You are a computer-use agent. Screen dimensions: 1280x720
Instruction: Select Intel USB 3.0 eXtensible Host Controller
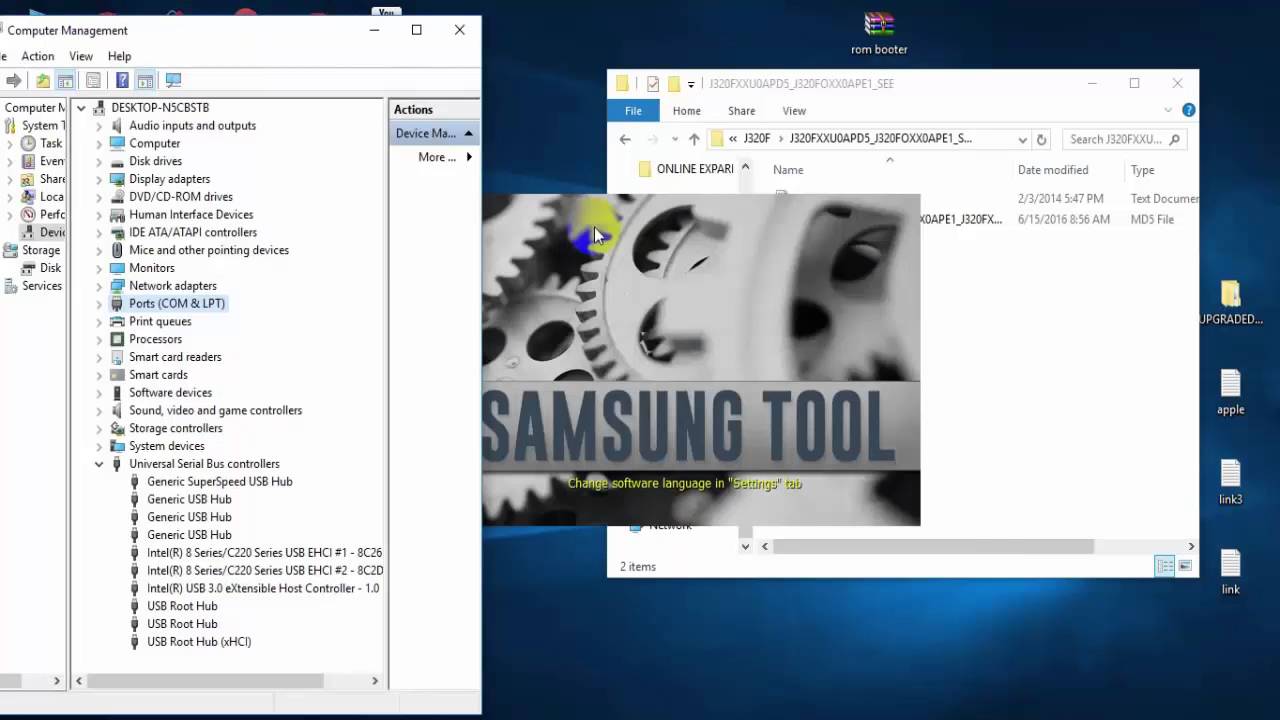coord(263,588)
